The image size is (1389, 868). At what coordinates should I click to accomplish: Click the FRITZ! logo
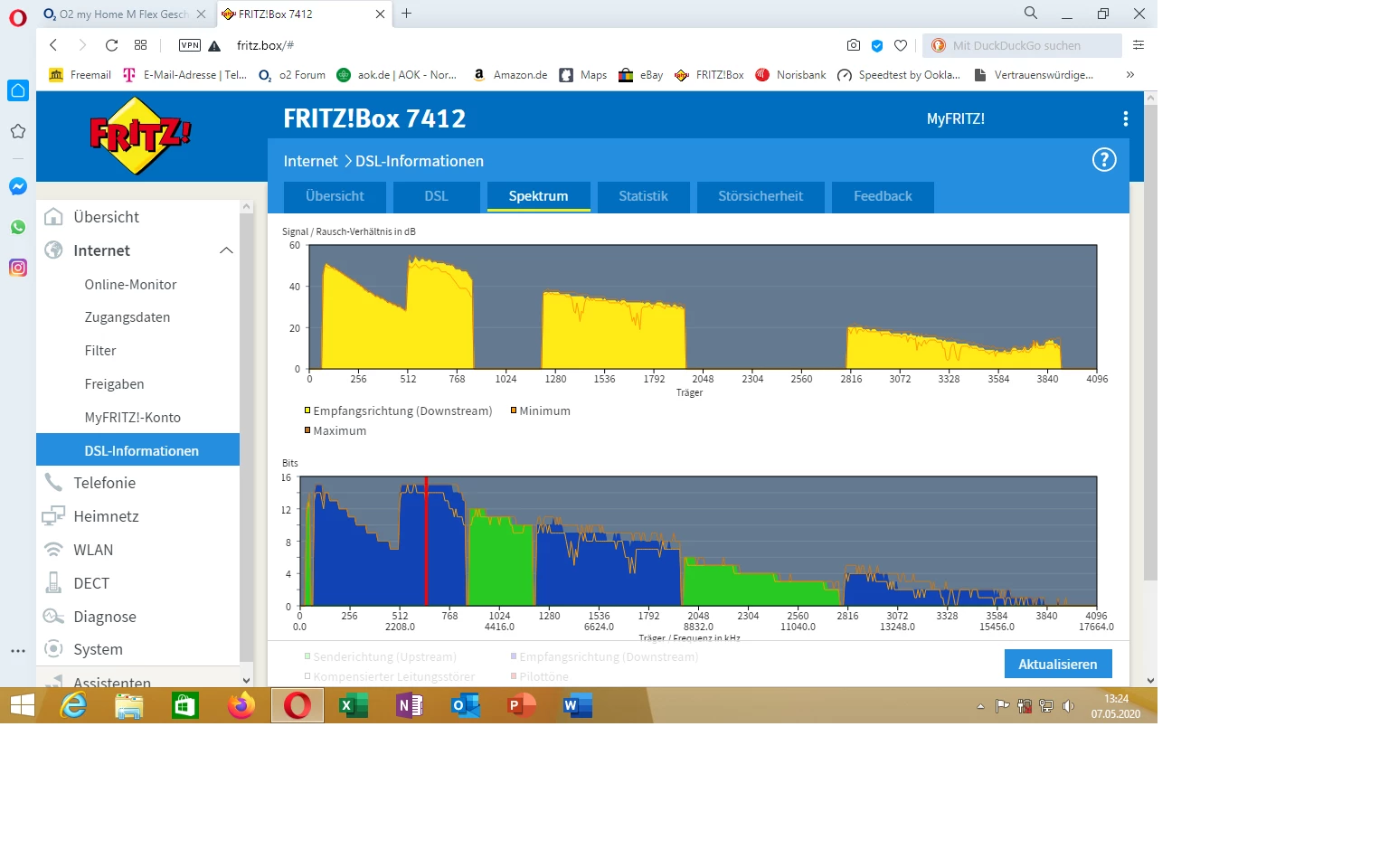(140, 136)
